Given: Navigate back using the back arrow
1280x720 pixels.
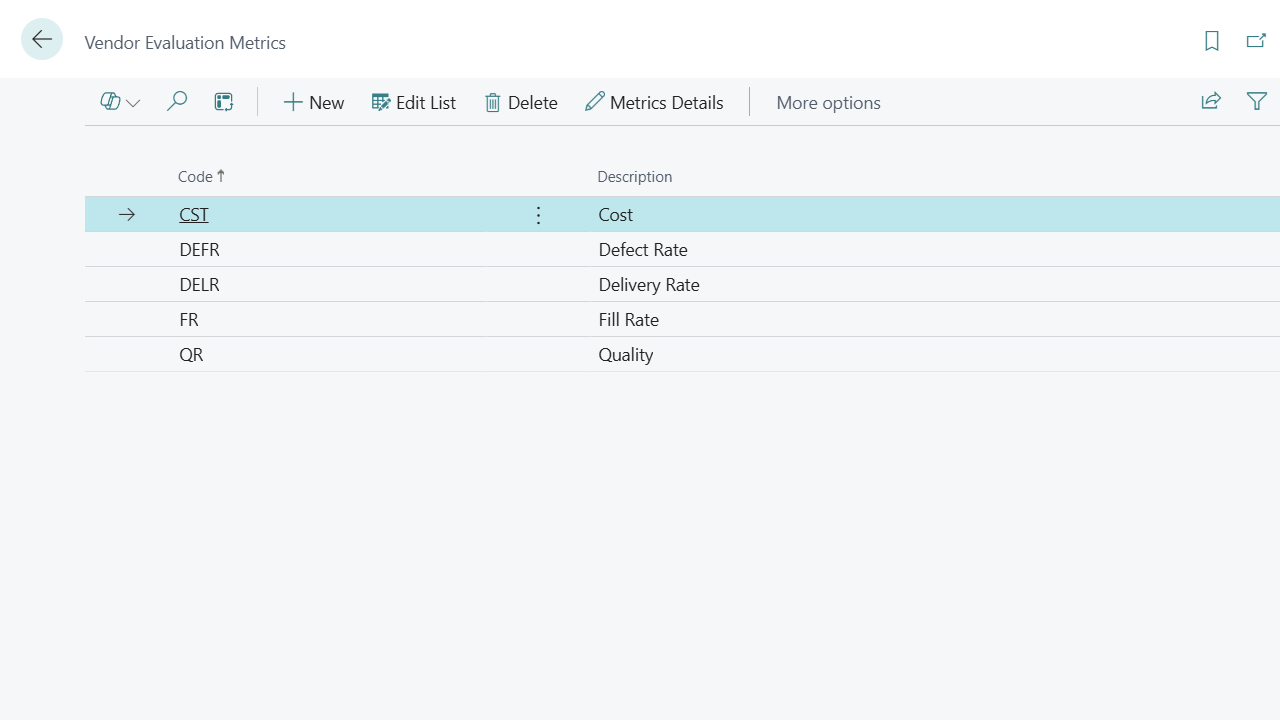Looking at the screenshot, I should pos(41,39).
